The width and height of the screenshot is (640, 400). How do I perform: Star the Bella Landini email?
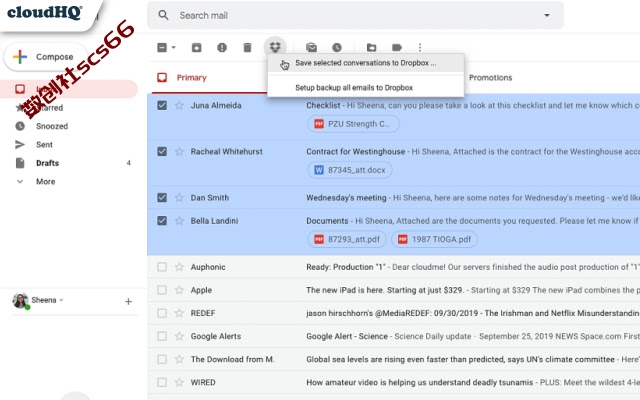[x=179, y=221]
